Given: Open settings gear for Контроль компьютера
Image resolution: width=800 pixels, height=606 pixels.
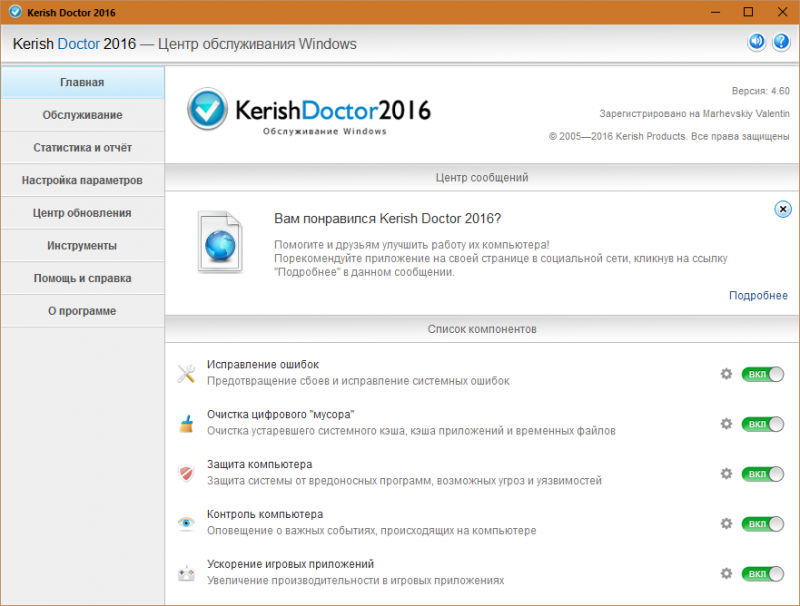Looking at the screenshot, I should coord(726,523).
